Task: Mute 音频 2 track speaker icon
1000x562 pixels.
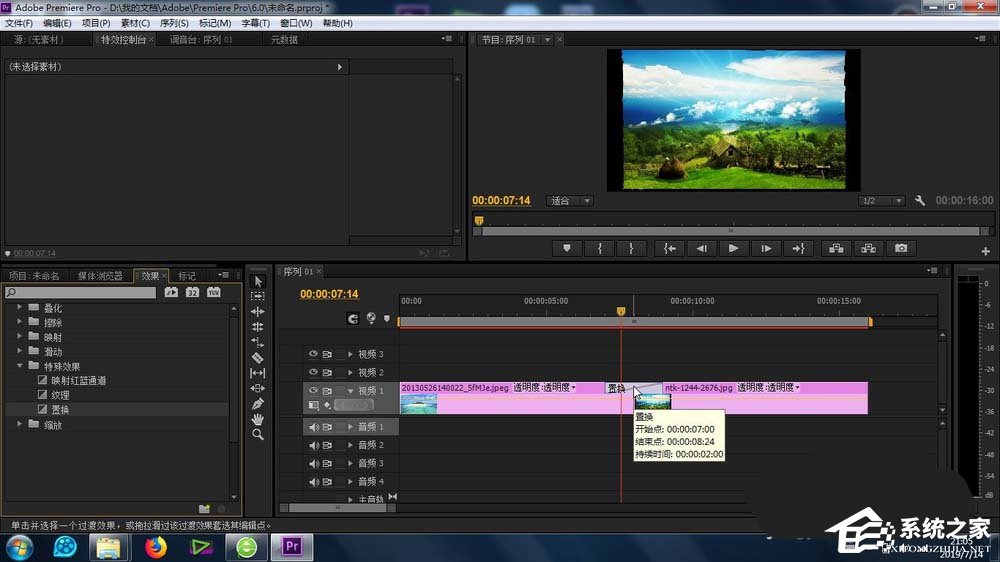Action: tap(313, 445)
